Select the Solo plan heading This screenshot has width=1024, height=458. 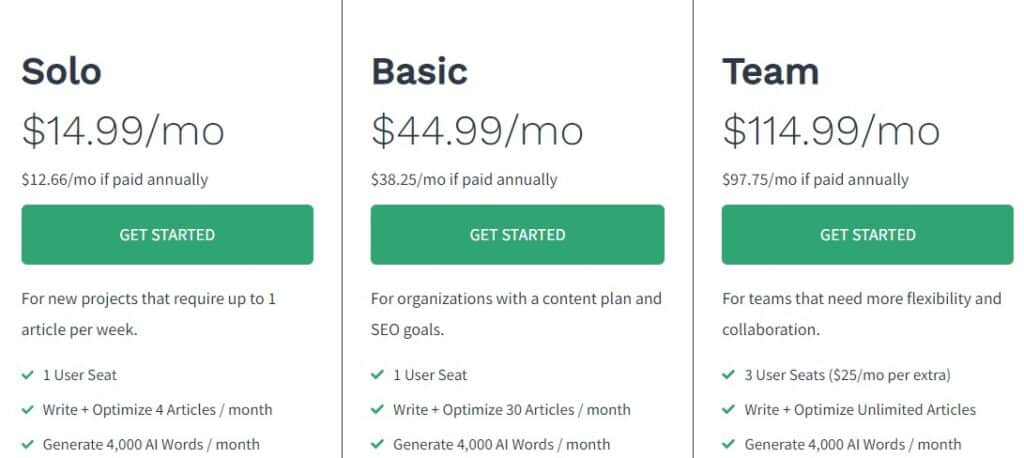61,71
